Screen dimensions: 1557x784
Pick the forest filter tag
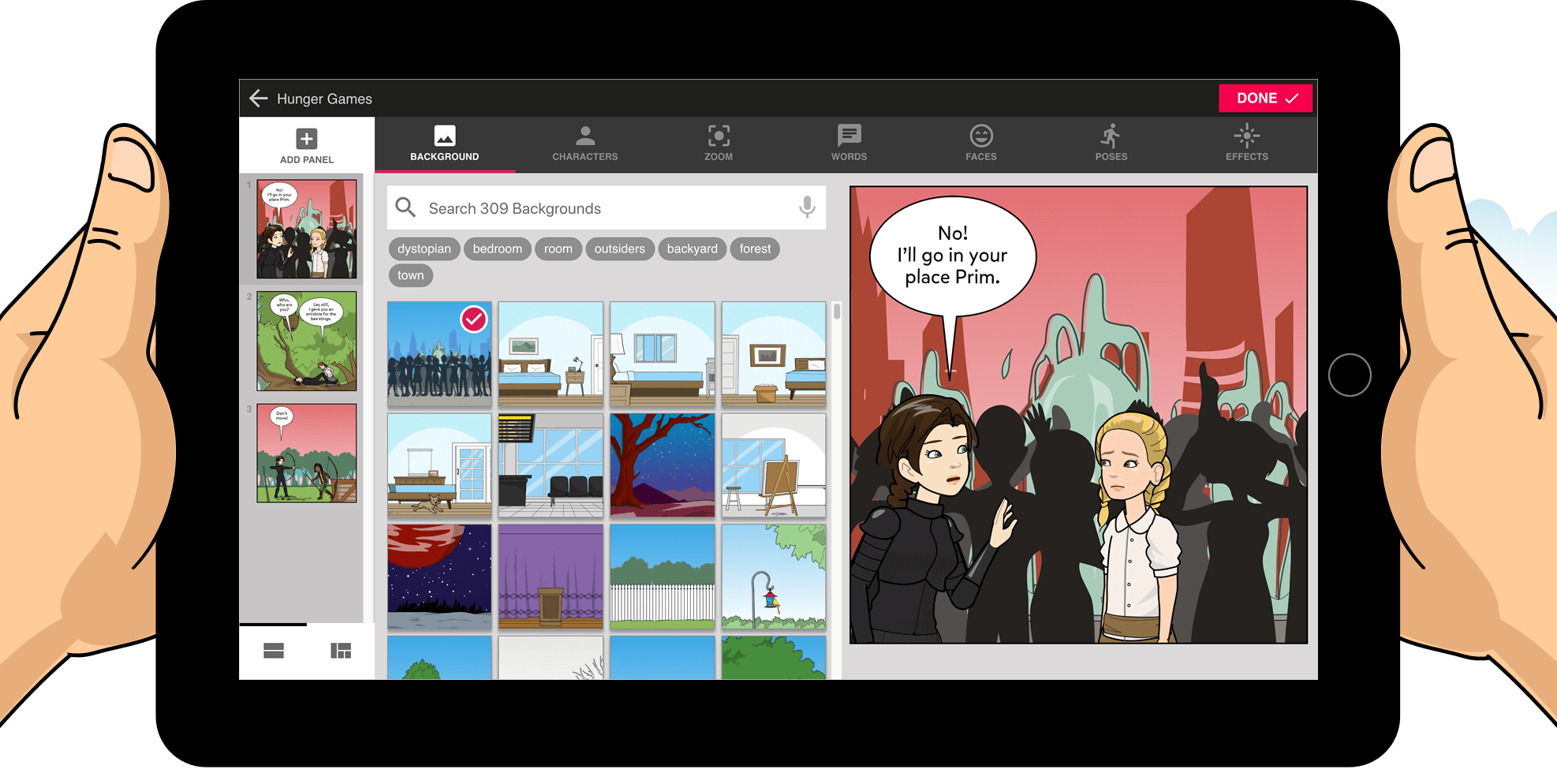pyautogui.click(x=756, y=249)
